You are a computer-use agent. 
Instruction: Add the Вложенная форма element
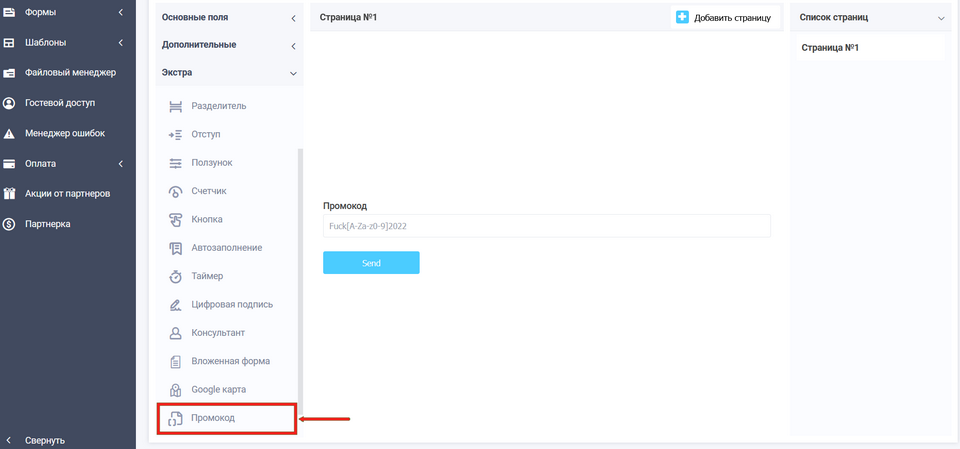[230, 361]
